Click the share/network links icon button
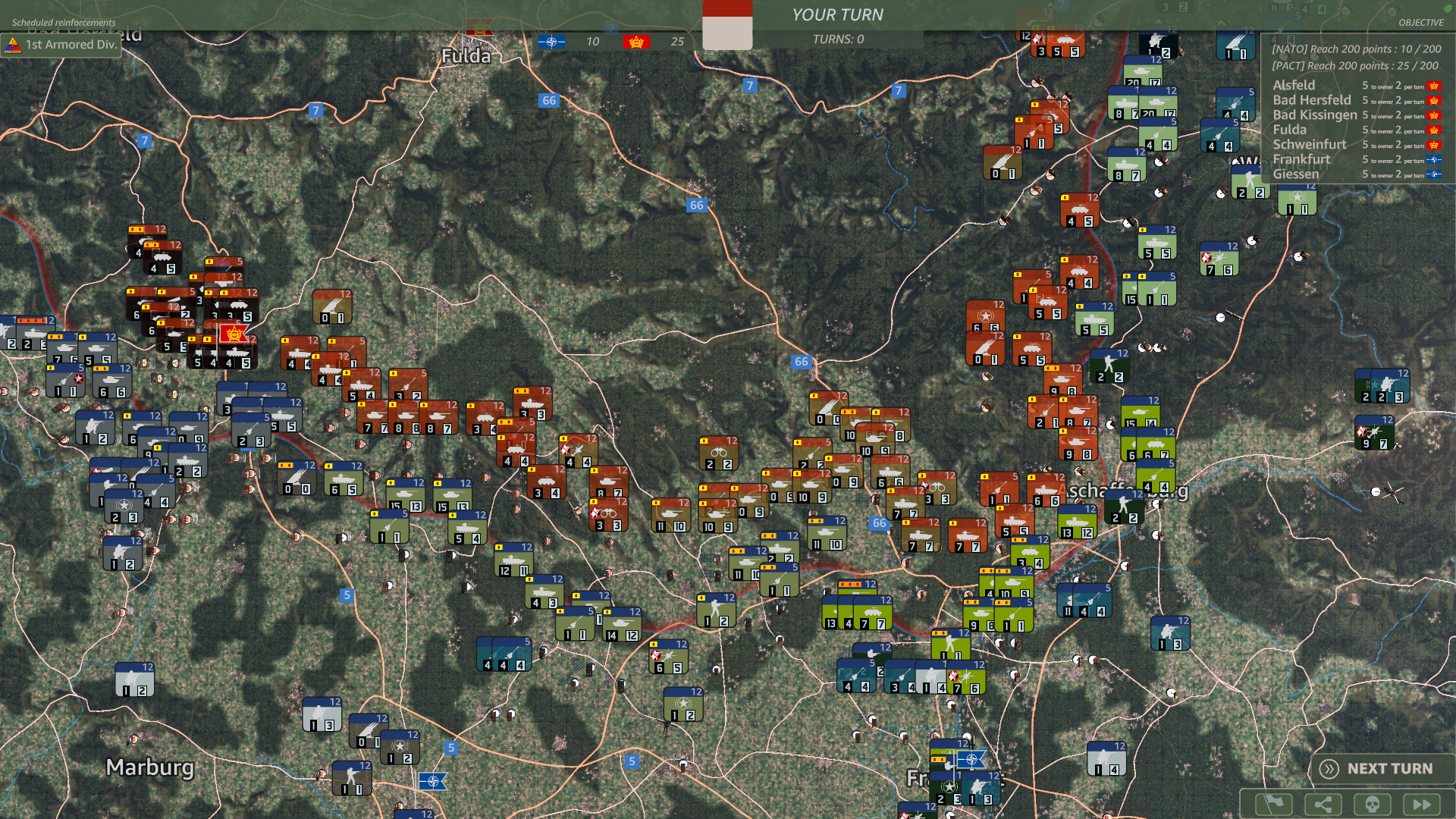1456x819 pixels. [x=1323, y=804]
